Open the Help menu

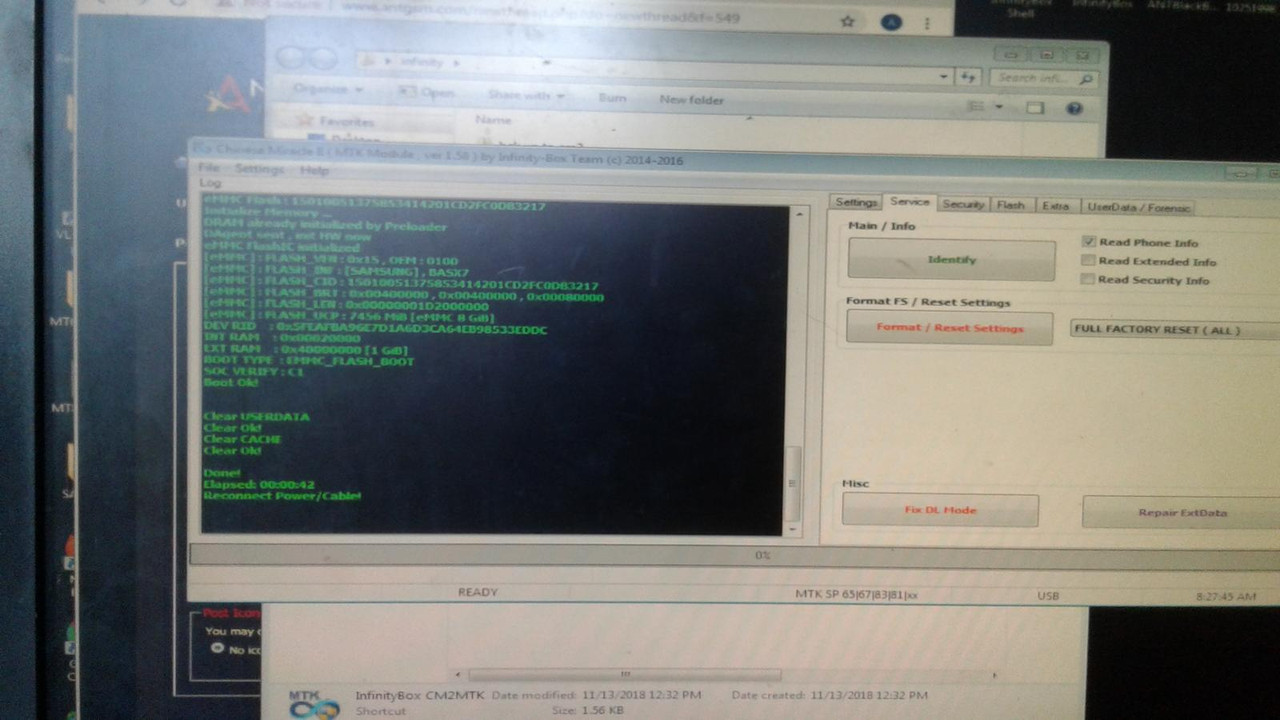[314, 170]
